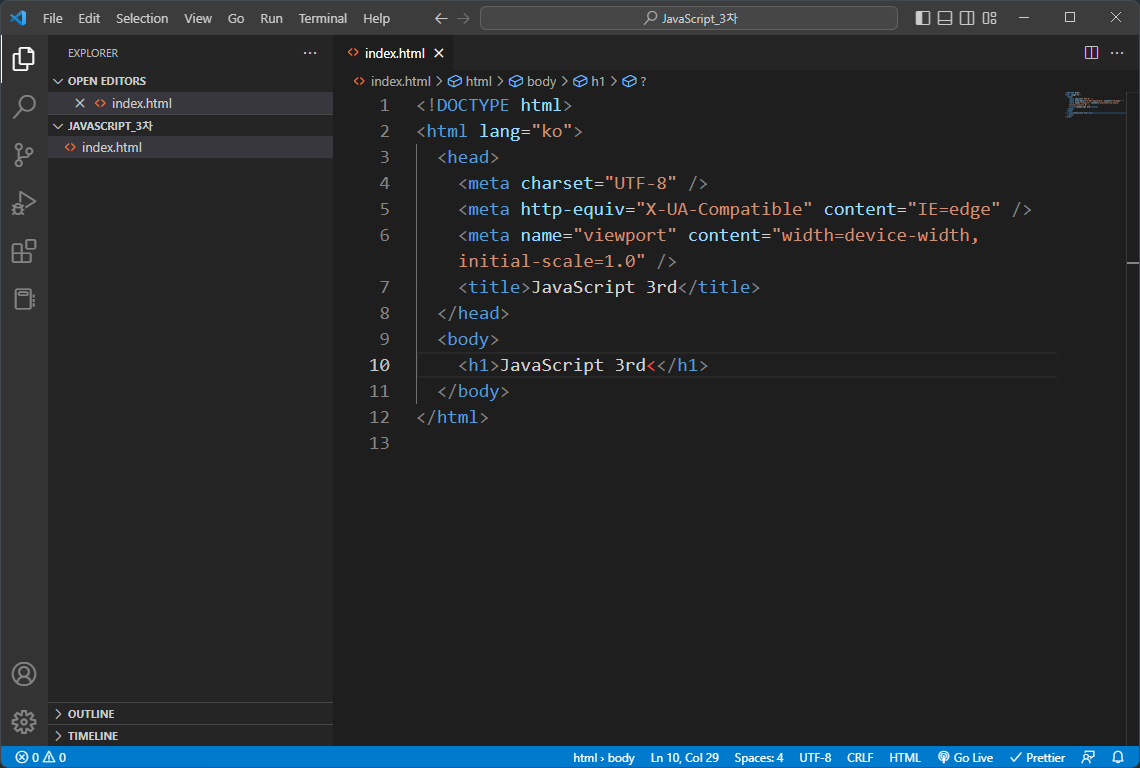Open the Extensions view
The width and height of the screenshot is (1140, 768).
pos(24,251)
